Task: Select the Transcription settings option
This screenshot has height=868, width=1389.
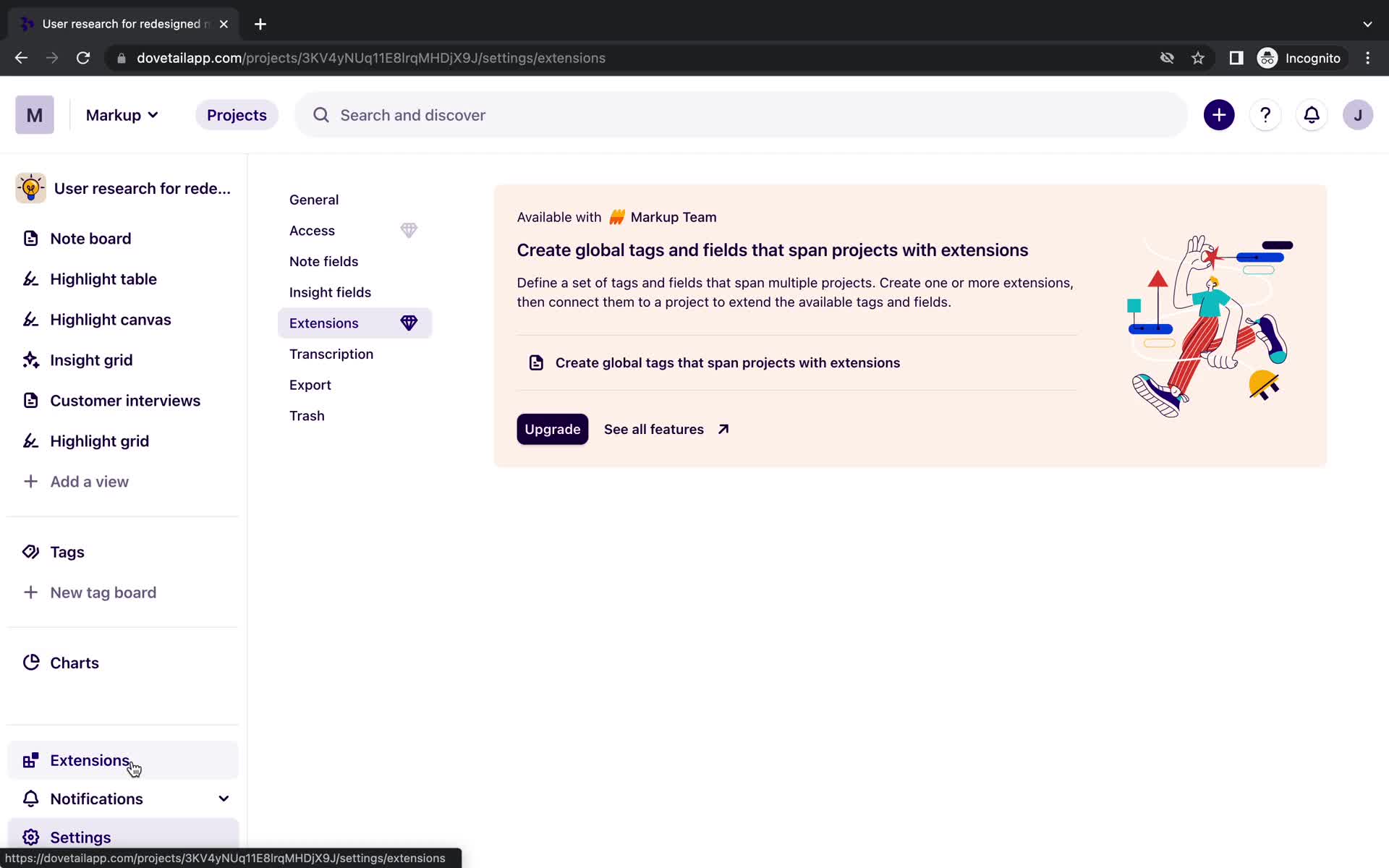Action: 331,353
